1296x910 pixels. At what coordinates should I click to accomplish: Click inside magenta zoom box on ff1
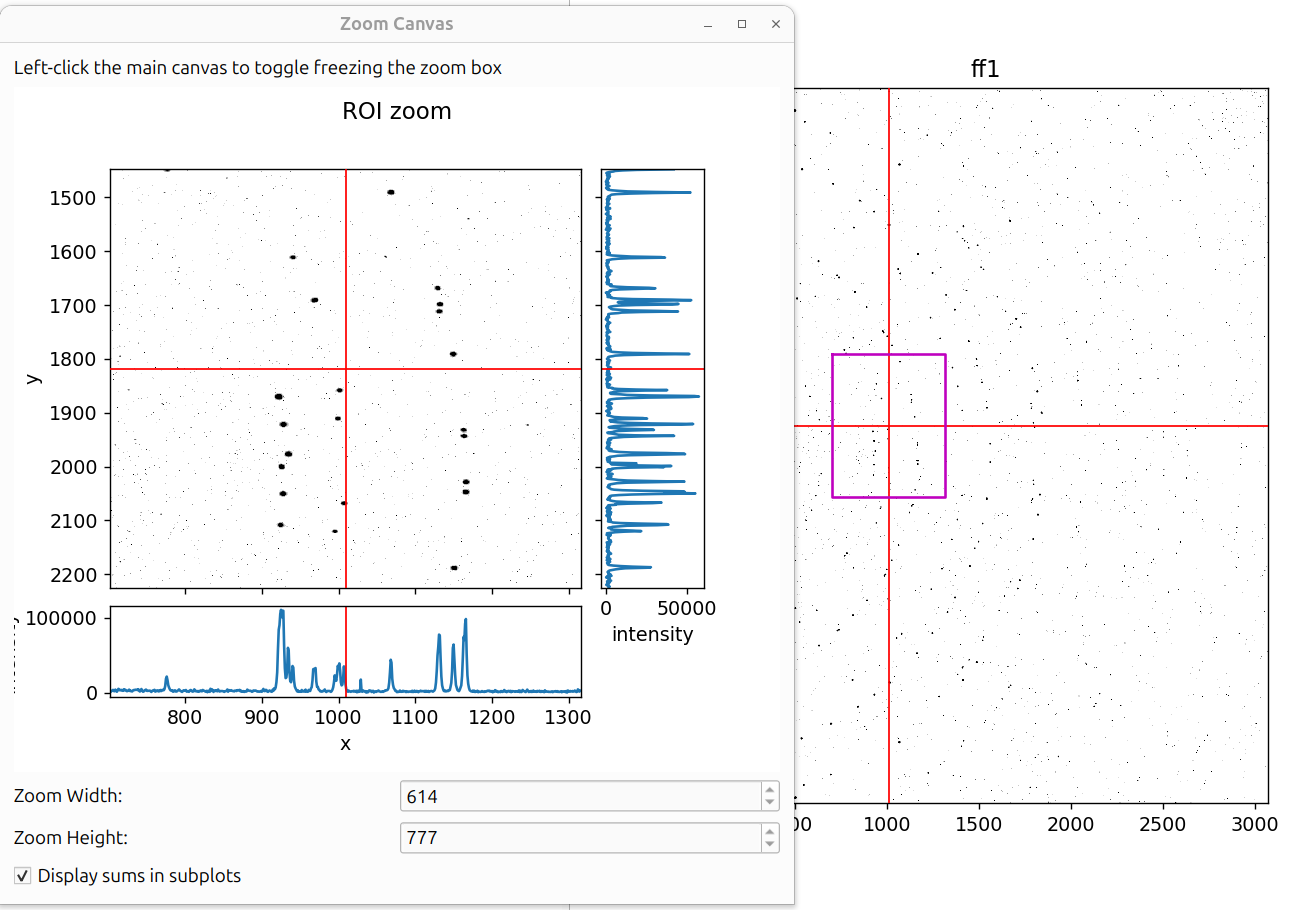tap(888, 426)
